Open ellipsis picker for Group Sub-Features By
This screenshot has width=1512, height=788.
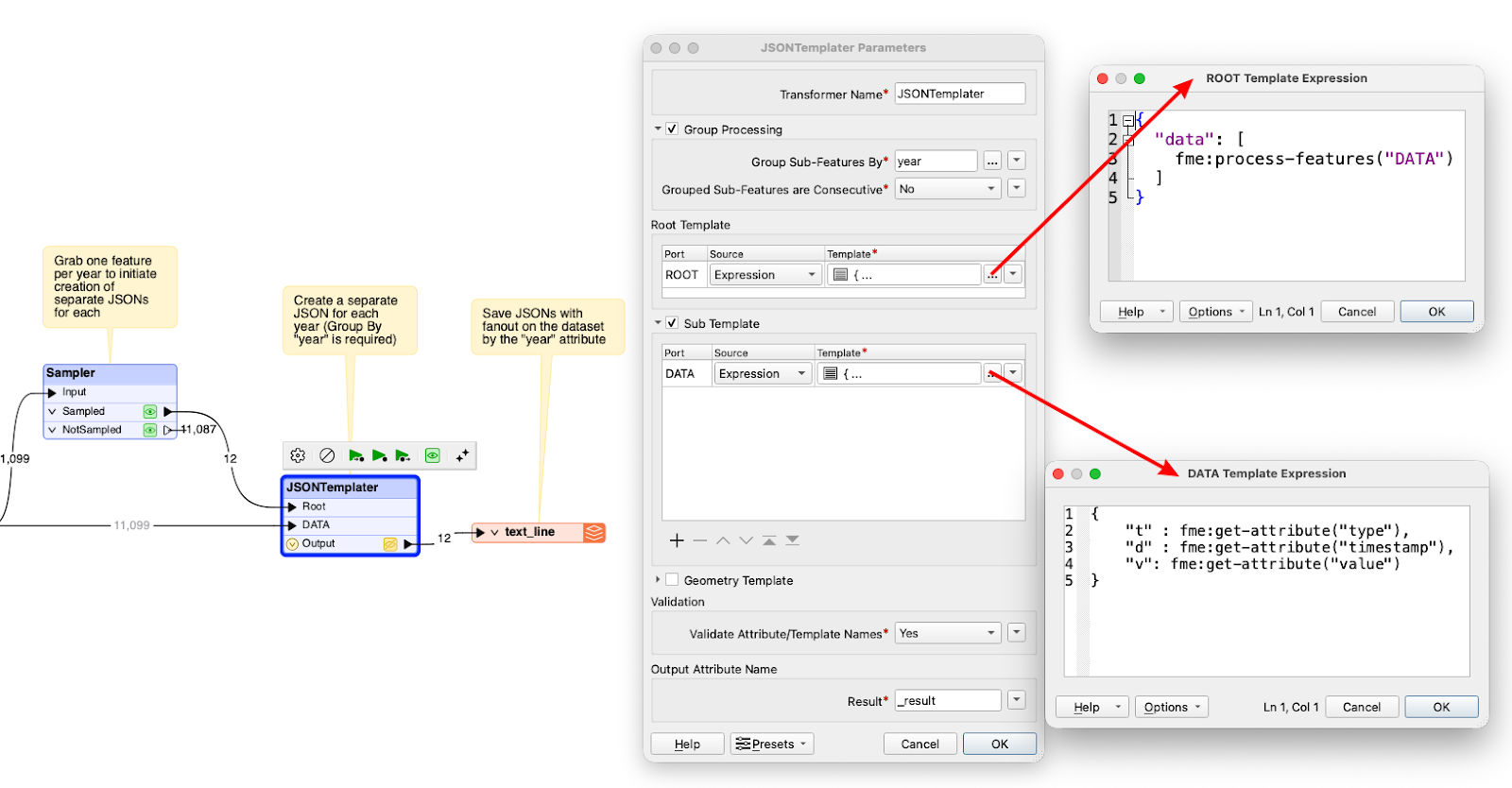[992, 162]
